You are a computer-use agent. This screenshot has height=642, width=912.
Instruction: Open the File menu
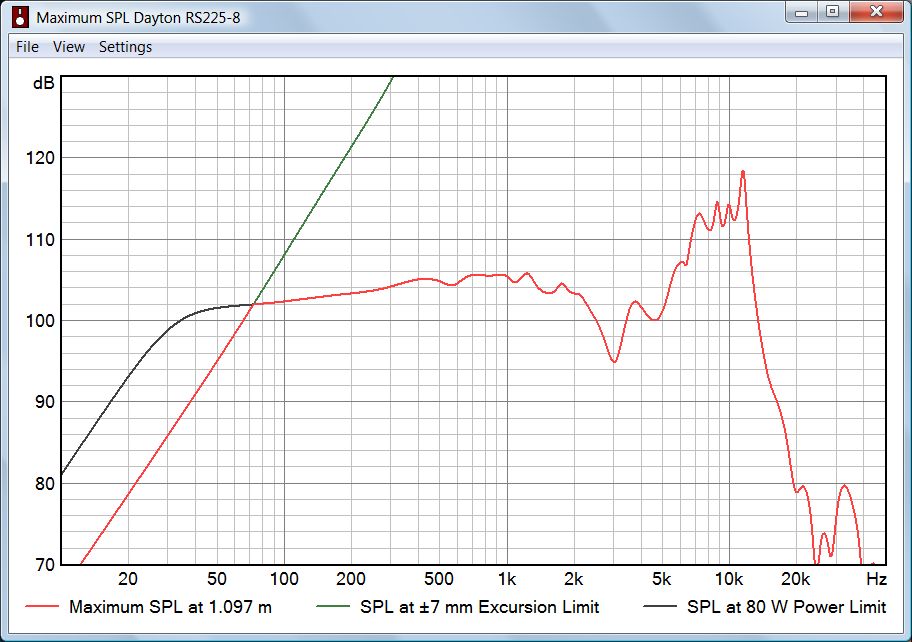point(27,47)
